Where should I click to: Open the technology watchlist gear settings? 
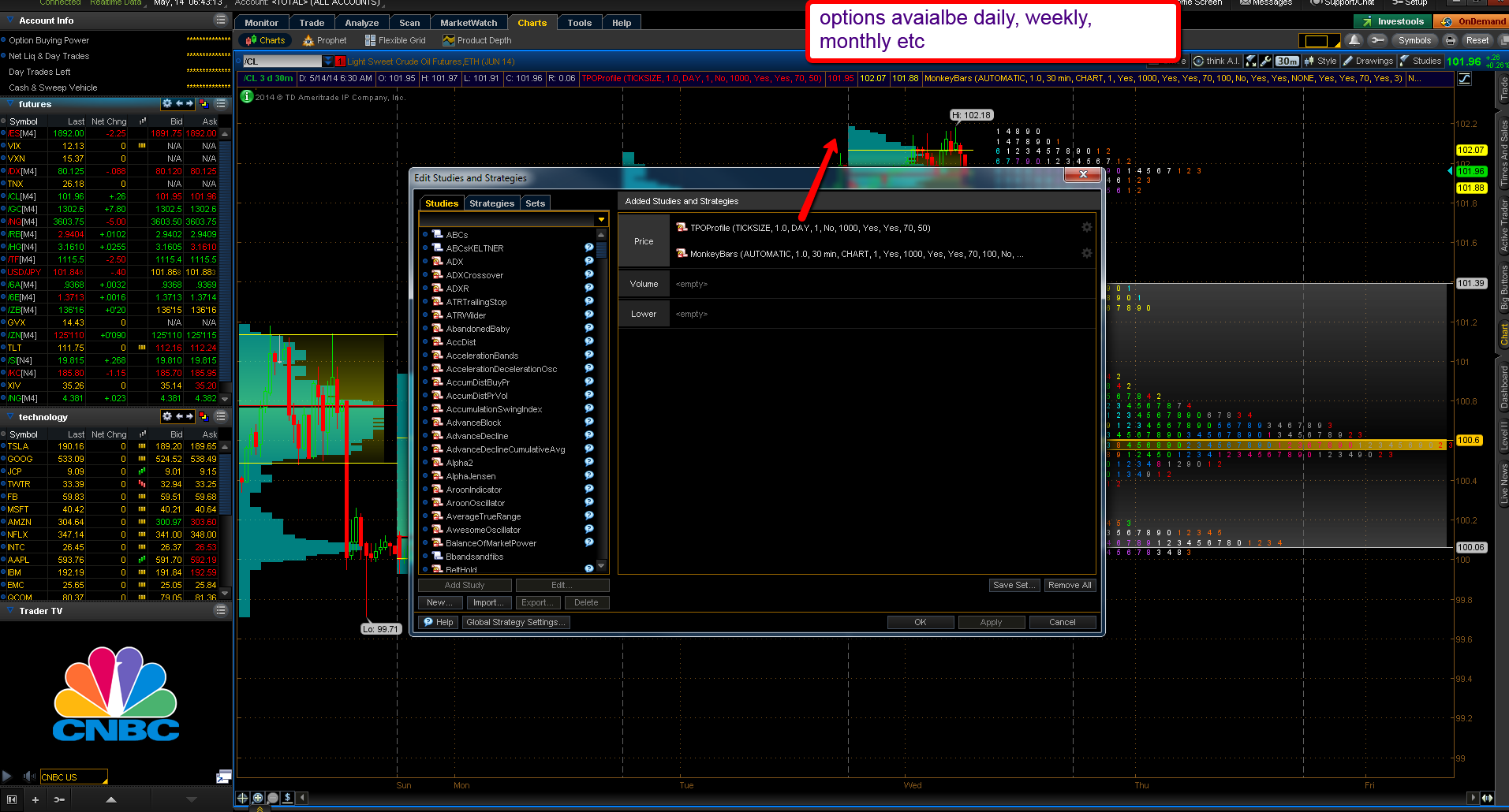point(166,416)
